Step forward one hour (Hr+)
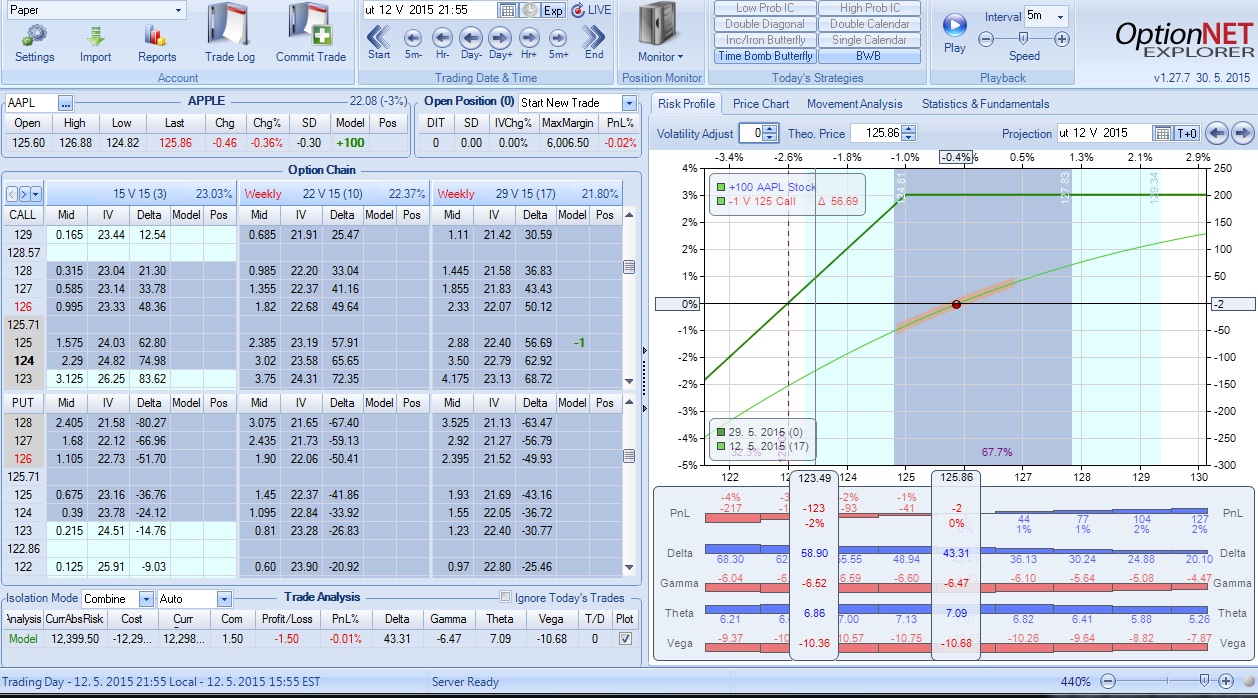The height and width of the screenshot is (698, 1258). (530, 38)
